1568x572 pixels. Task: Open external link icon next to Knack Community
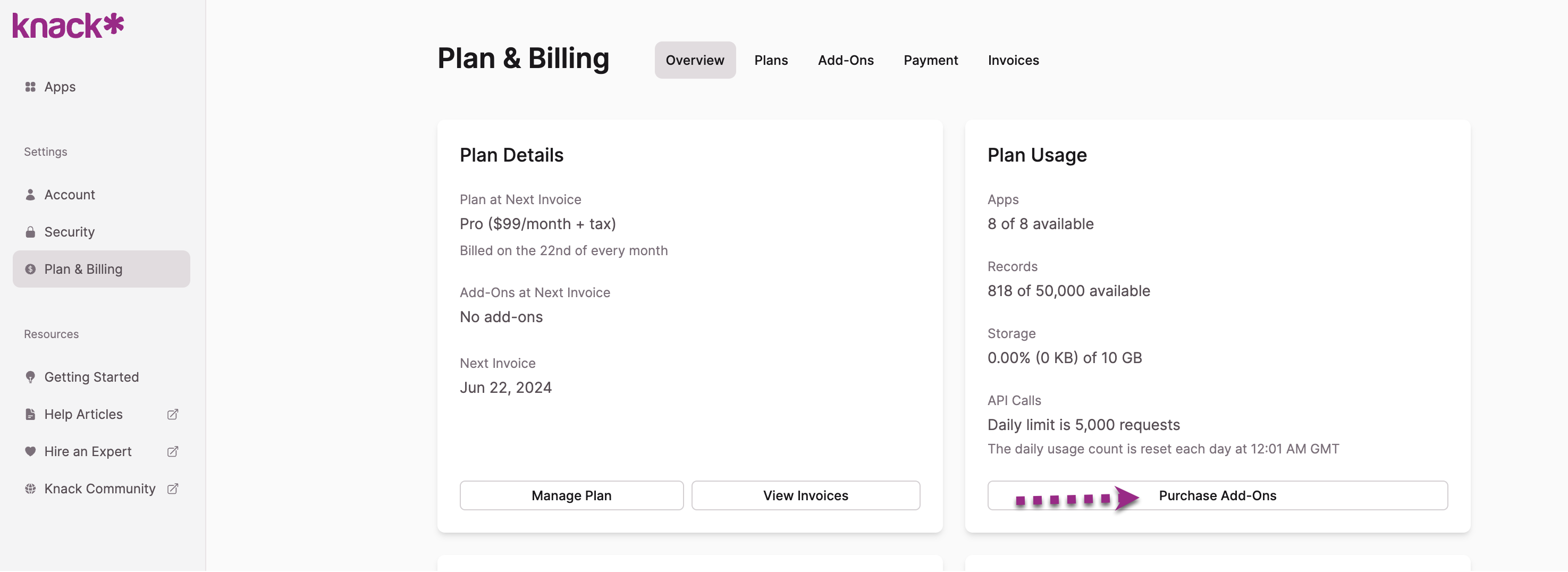[x=172, y=489]
